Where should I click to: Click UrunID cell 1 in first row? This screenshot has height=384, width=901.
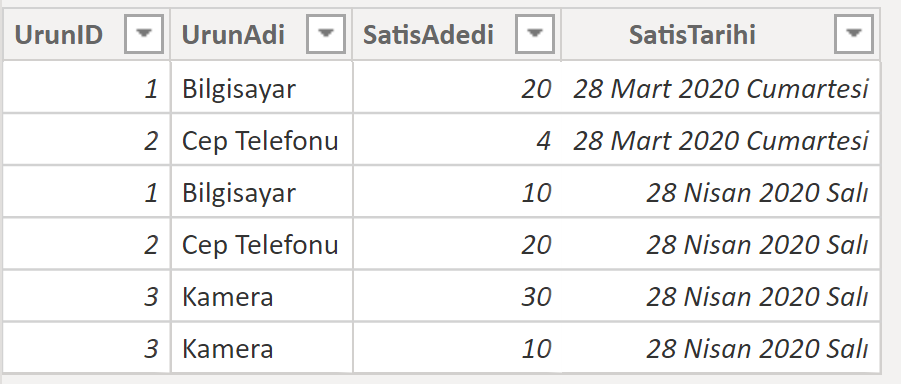86,88
